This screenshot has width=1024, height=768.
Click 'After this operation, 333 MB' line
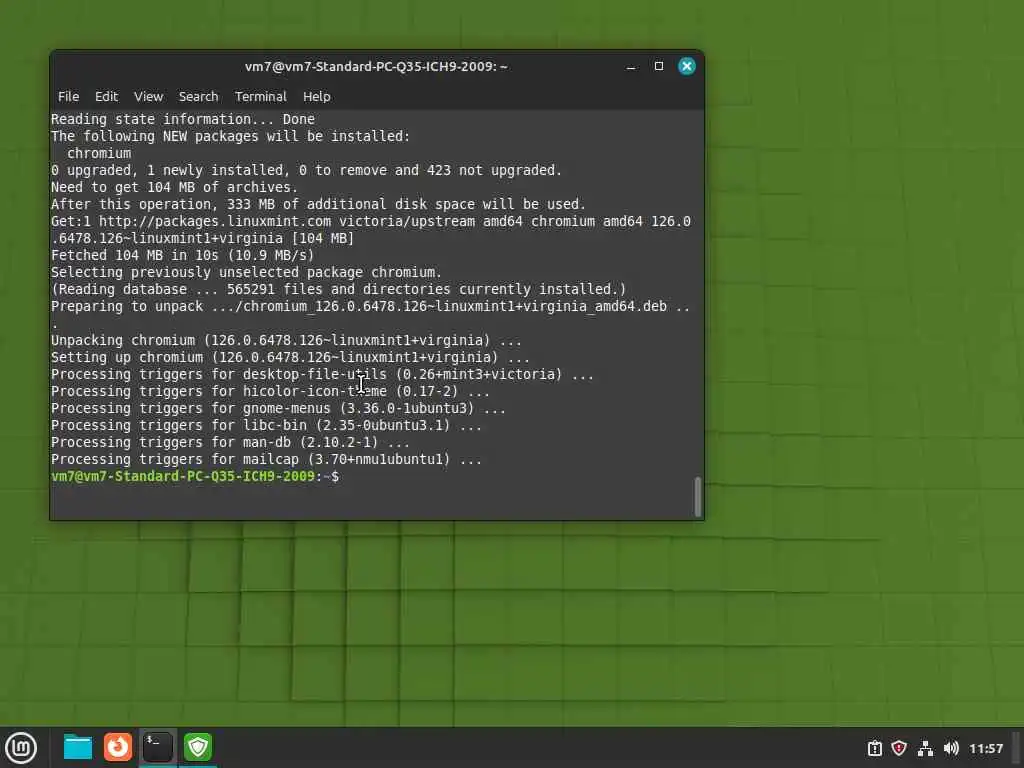319,204
